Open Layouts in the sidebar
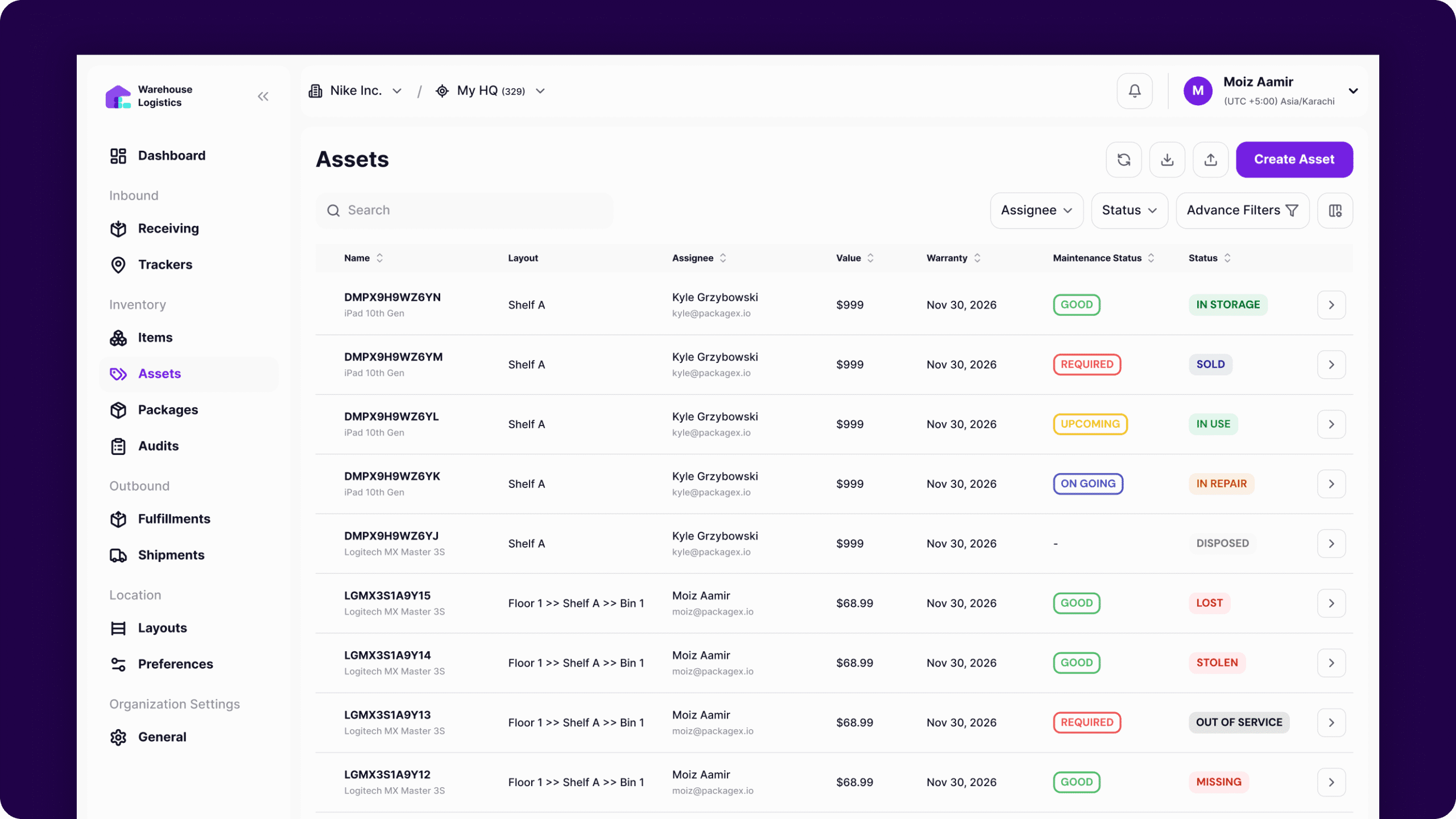 [x=162, y=628]
